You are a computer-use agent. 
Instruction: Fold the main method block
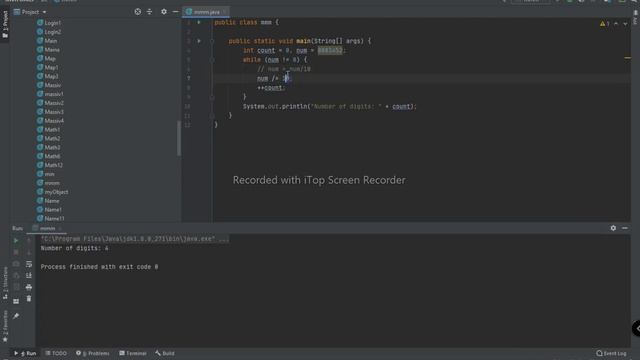212,41
